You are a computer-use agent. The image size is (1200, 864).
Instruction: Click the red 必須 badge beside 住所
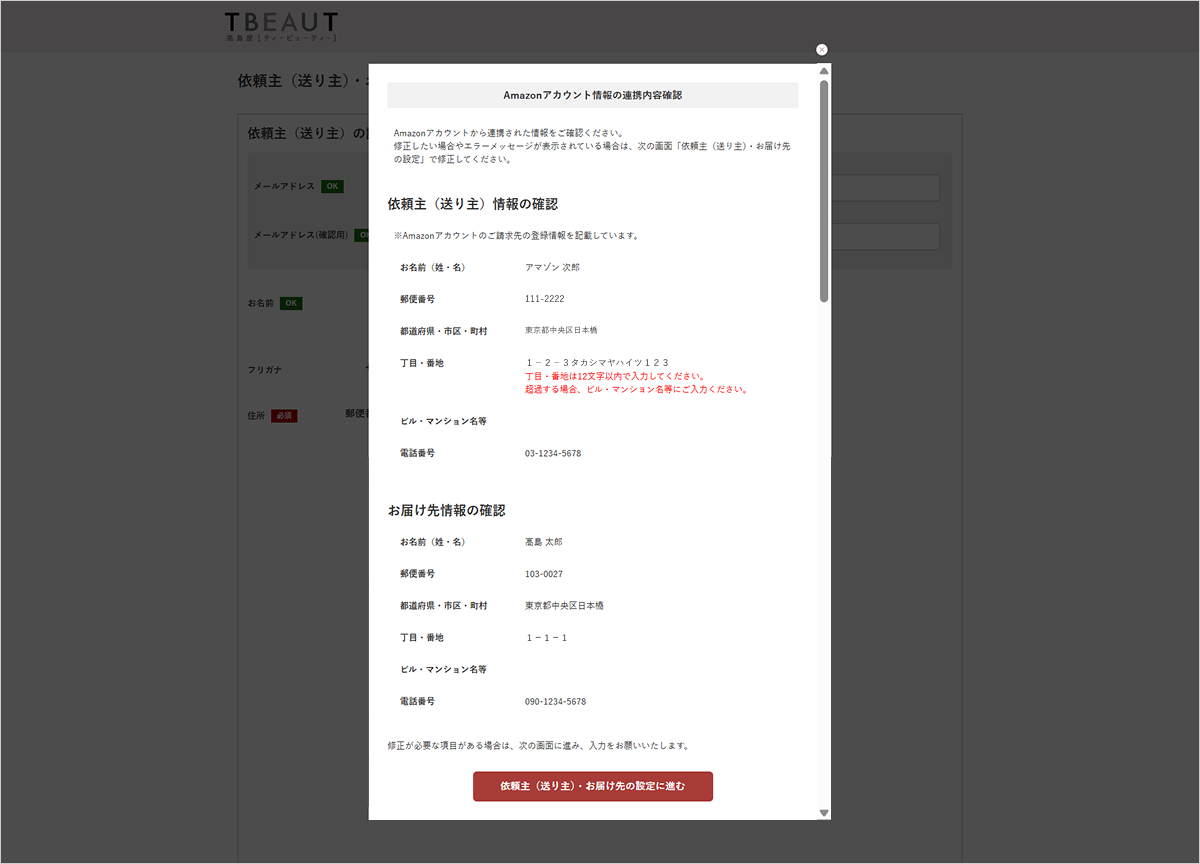tap(284, 415)
